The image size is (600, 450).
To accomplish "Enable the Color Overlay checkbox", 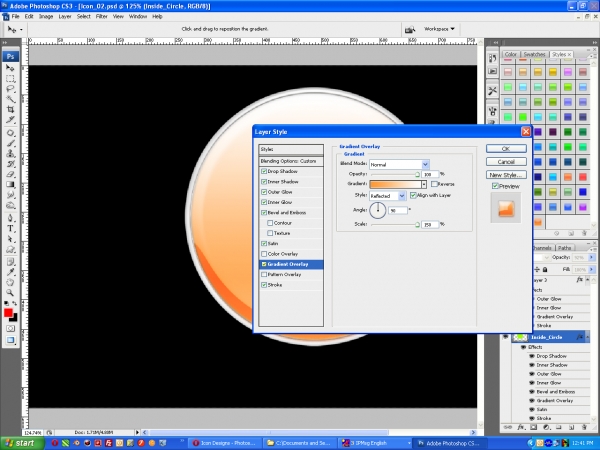I will pos(264,254).
